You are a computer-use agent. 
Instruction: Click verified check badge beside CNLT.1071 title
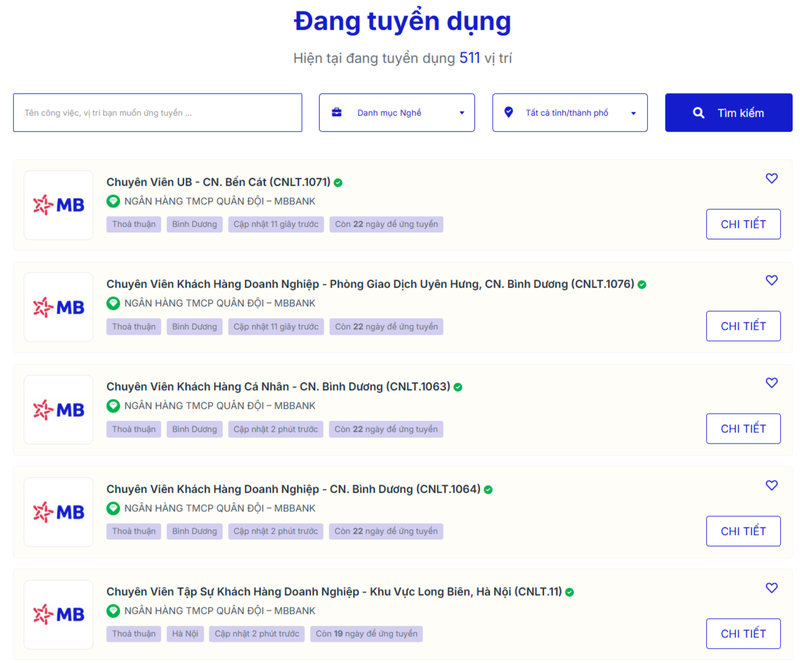(x=338, y=183)
